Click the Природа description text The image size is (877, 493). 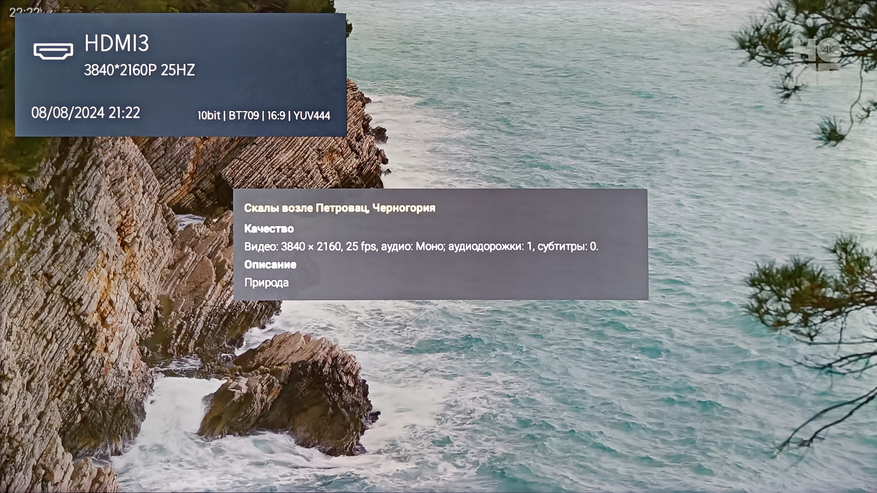click(266, 283)
